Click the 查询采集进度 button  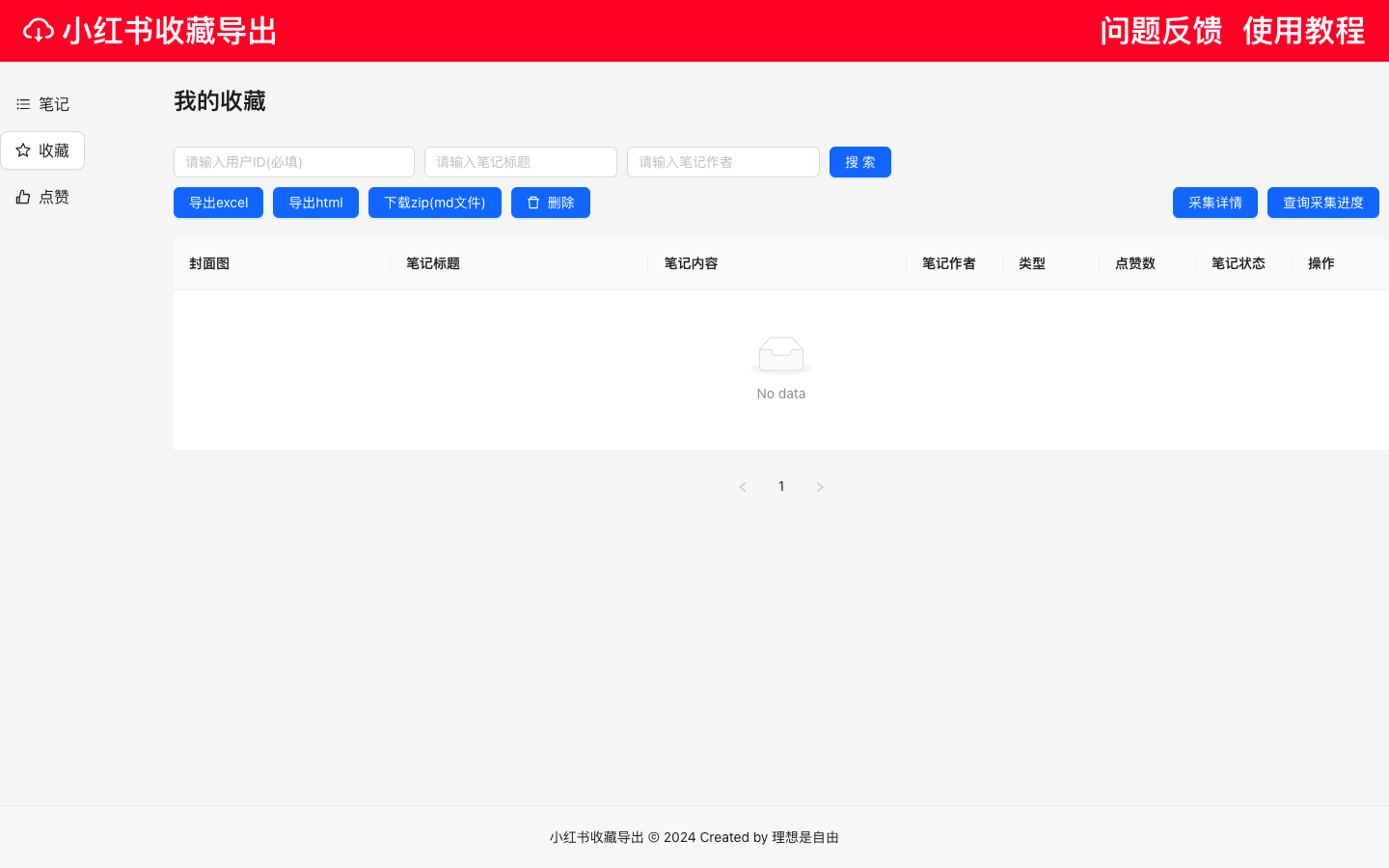(x=1322, y=203)
